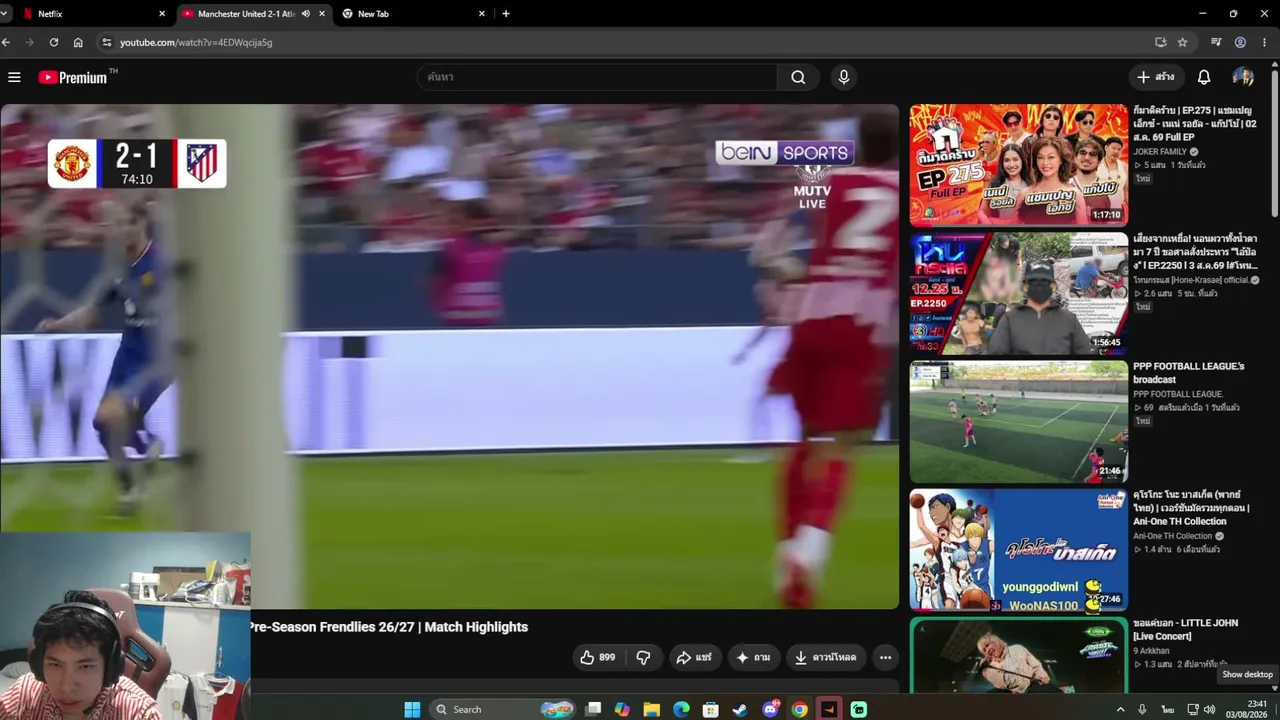Open the browser profile icon

tap(1240, 42)
